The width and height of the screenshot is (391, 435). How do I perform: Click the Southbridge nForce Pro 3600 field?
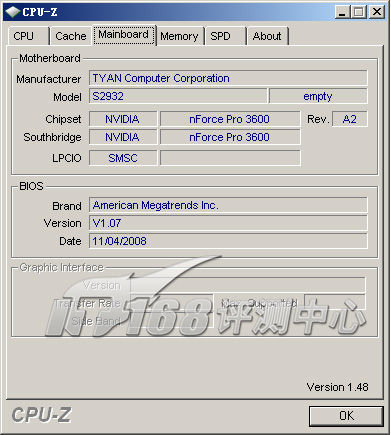coord(230,137)
